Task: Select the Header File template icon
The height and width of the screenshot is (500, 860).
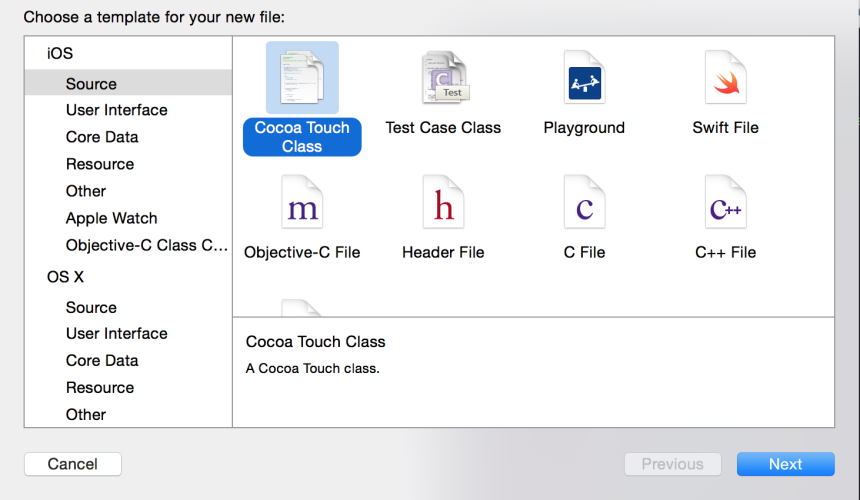Action: point(444,202)
